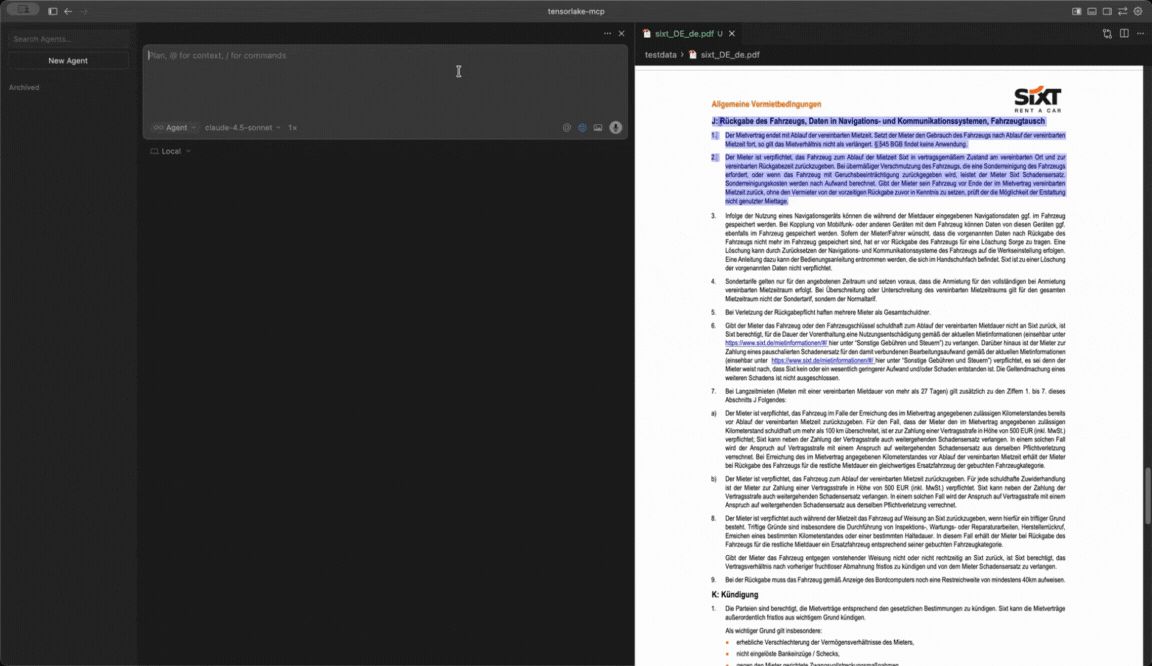Viewport: 1152px width, 666px height.
Task: Click the PDF vertical scrollbar thumb
Action: 1147,495
